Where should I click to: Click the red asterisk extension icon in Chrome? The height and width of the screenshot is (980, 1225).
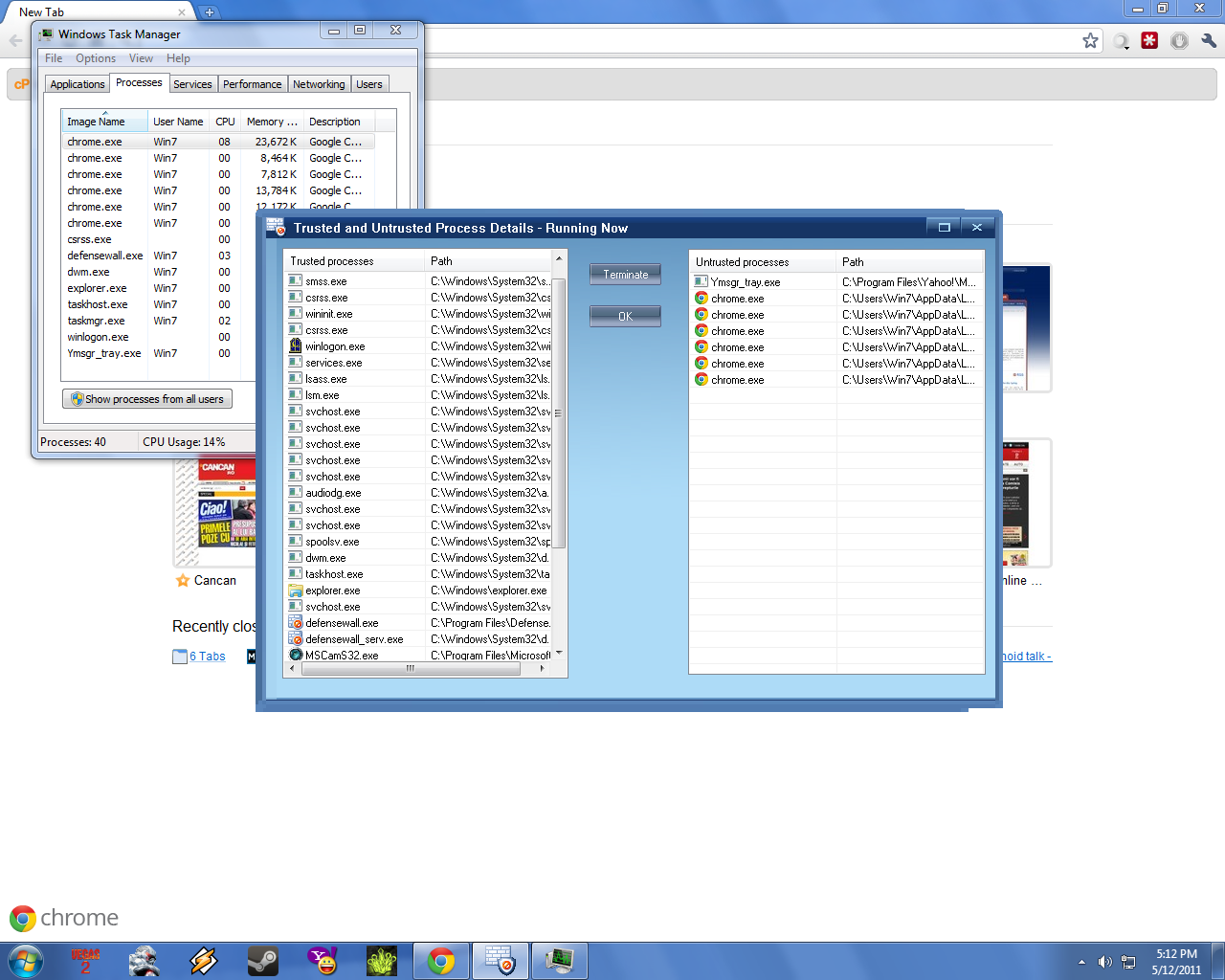point(1150,40)
